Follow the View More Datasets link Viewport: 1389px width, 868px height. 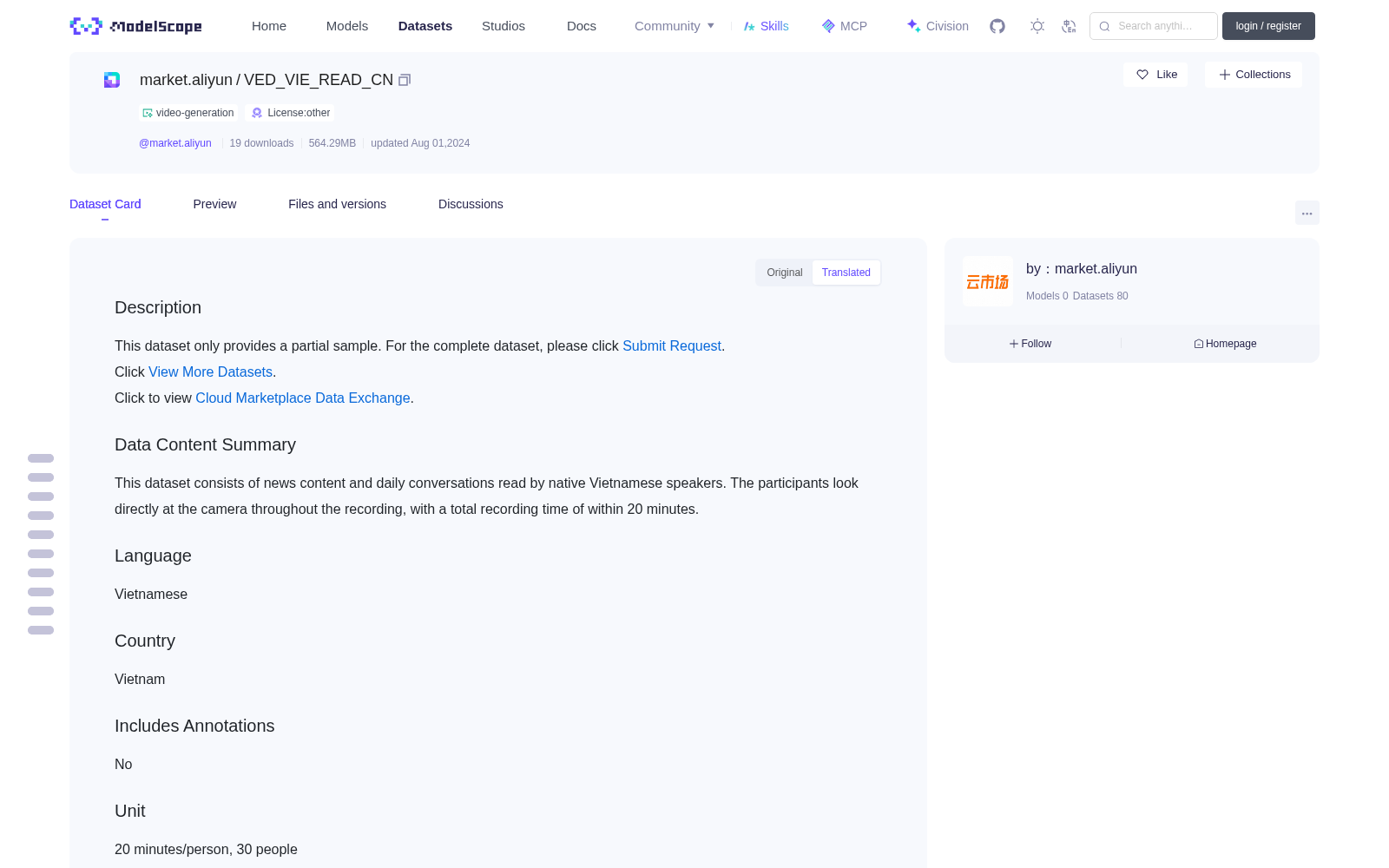(210, 372)
